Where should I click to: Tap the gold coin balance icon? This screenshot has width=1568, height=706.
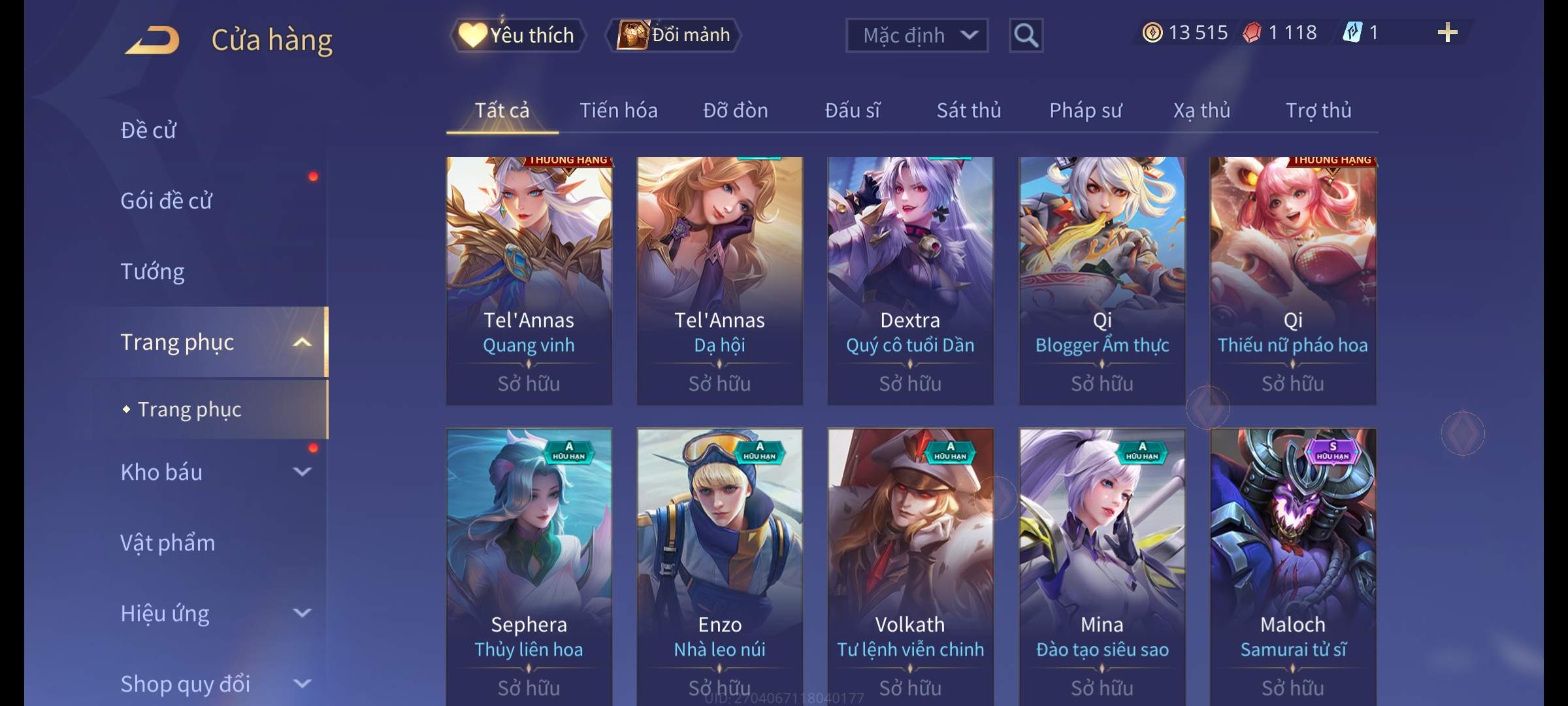pos(1152,33)
